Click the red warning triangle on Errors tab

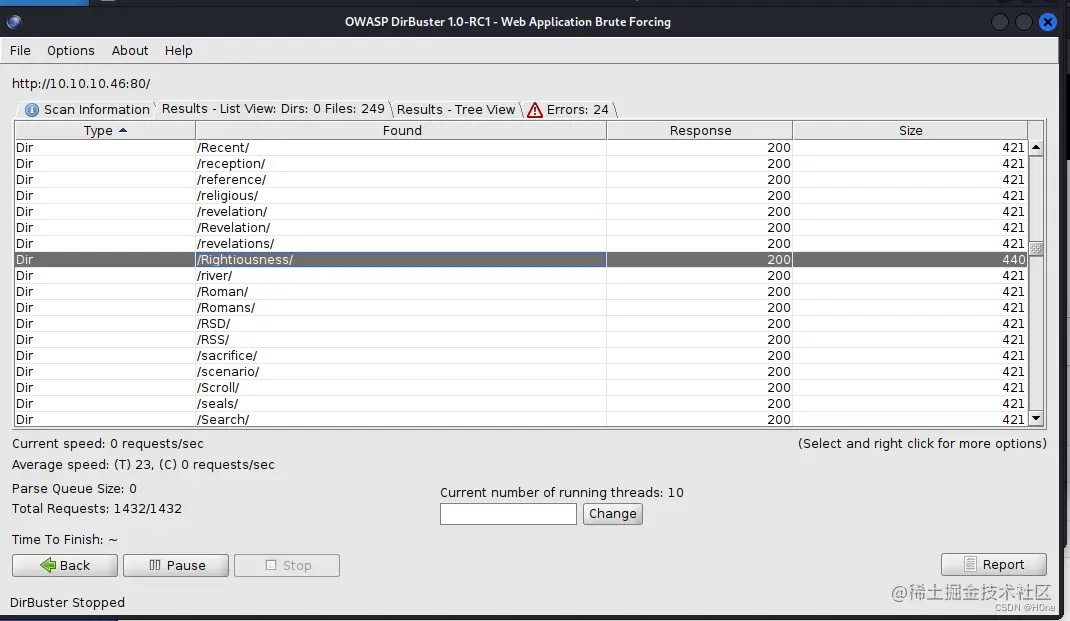click(535, 110)
